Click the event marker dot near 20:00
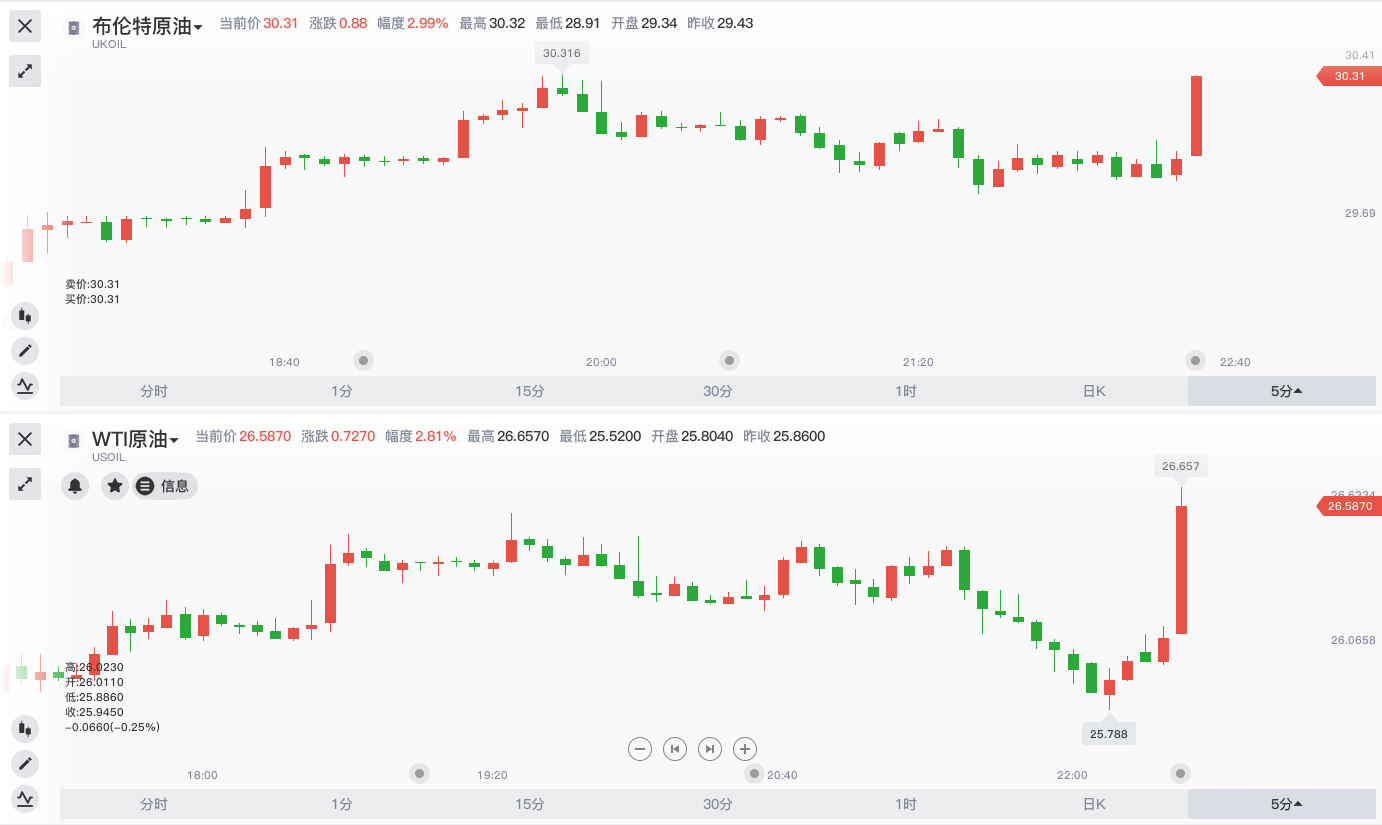The height and width of the screenshot is (825, 1382). click(x=730, y=360)
